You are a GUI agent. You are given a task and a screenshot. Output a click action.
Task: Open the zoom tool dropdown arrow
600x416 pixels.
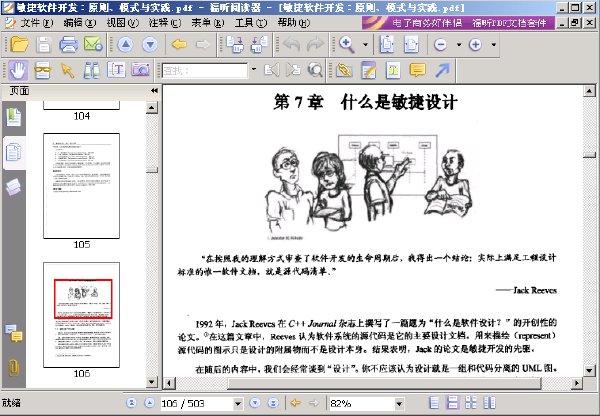pos(365,45)
